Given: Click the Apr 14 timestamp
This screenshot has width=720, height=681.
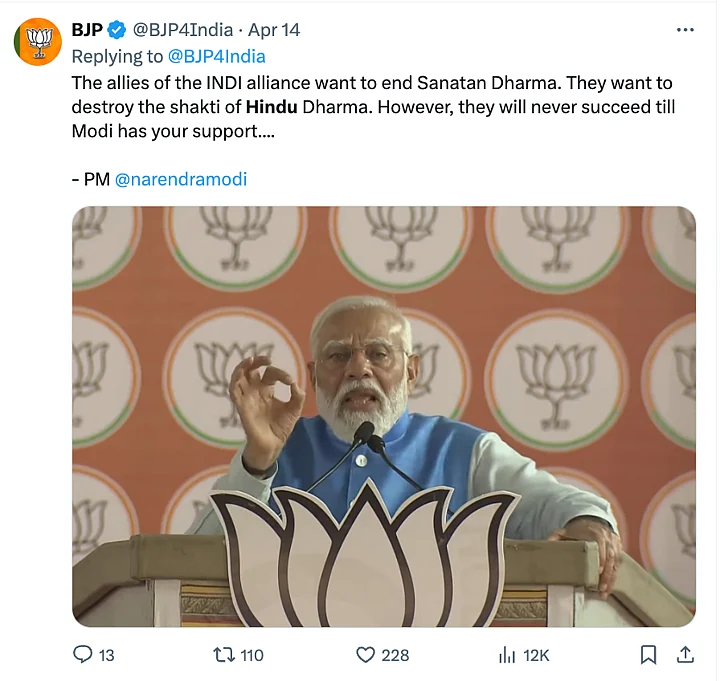Looking at the screenshot, I should click(x=274, y=30).
